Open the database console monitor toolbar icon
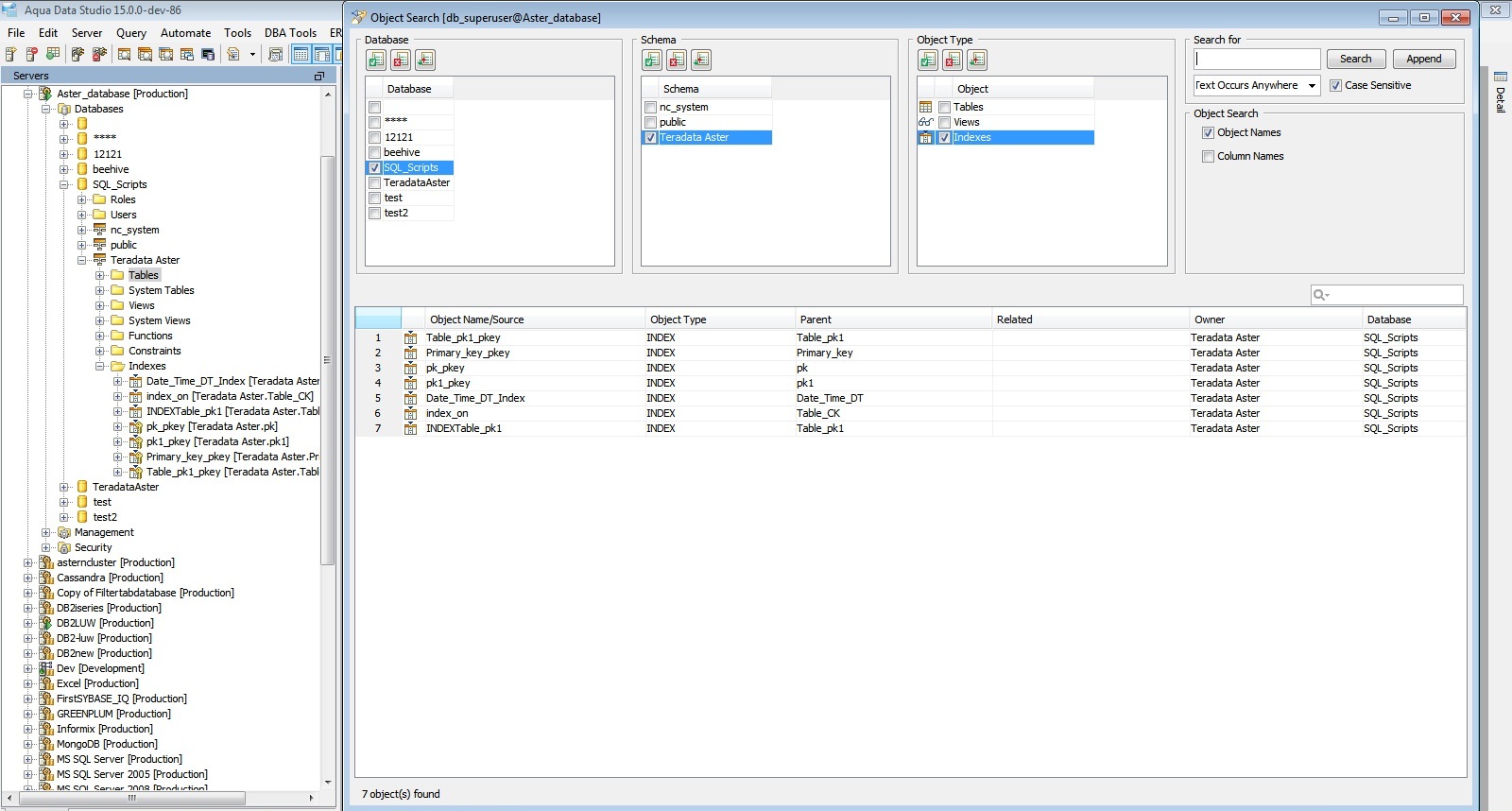This screenshot has width=1512, height=811. [208, 54]
